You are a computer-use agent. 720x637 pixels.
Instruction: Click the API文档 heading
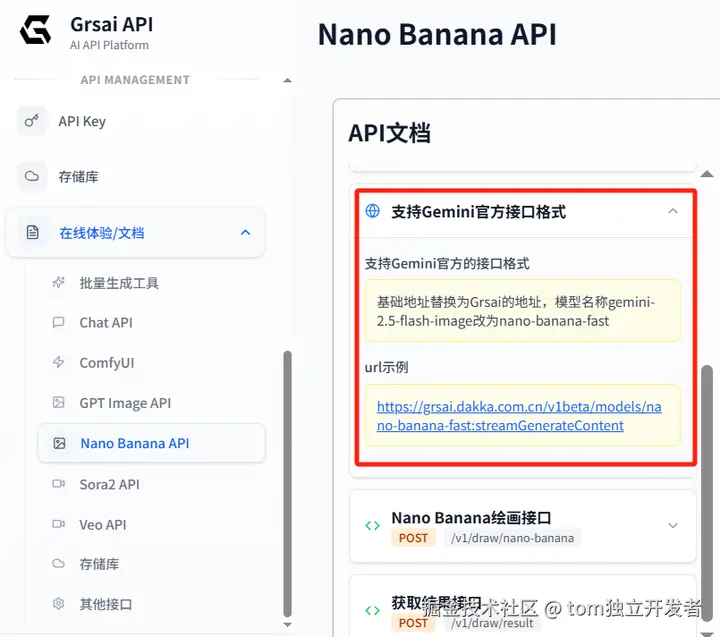389,133
